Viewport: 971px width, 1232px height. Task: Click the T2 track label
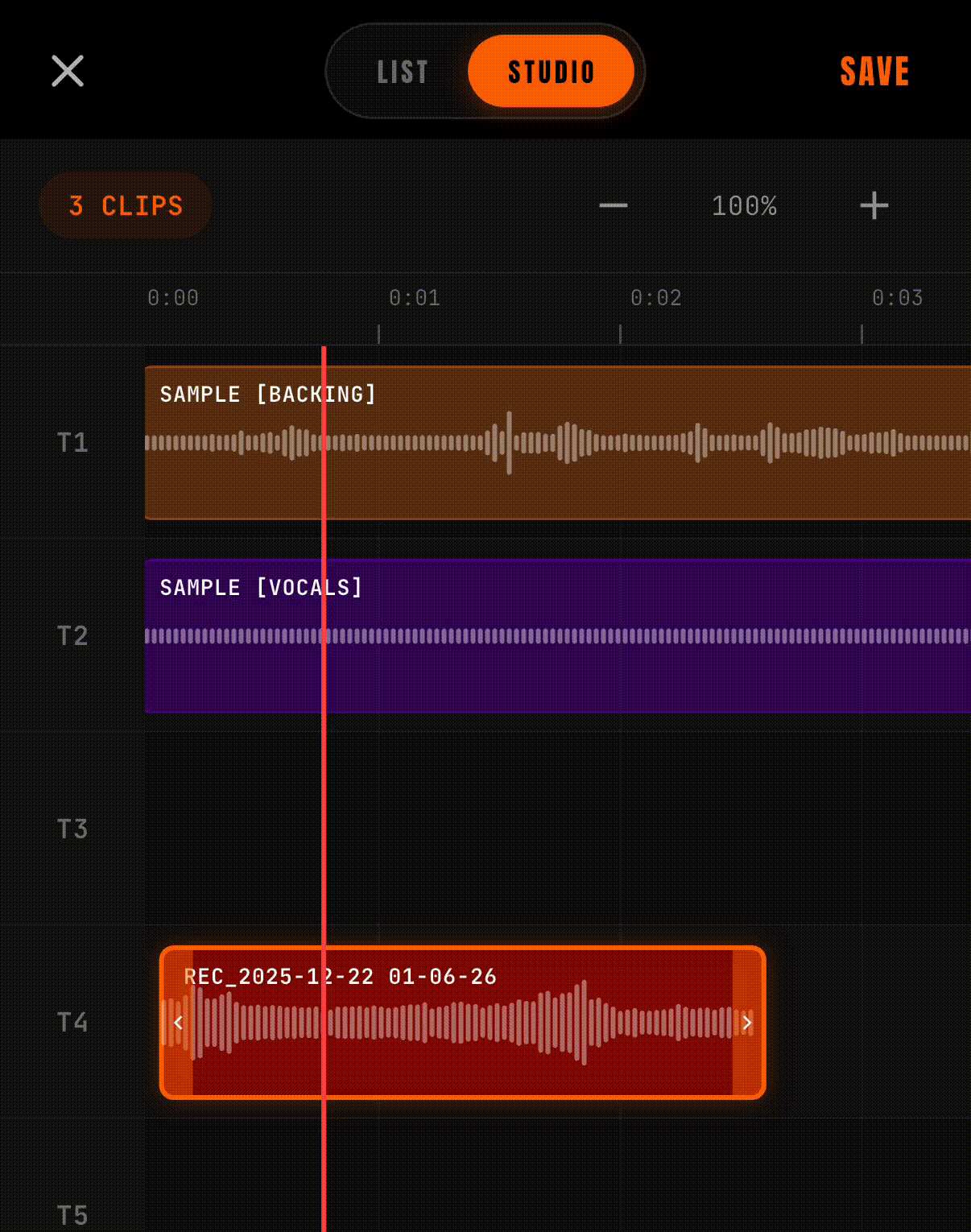click(x=72, y=636)
